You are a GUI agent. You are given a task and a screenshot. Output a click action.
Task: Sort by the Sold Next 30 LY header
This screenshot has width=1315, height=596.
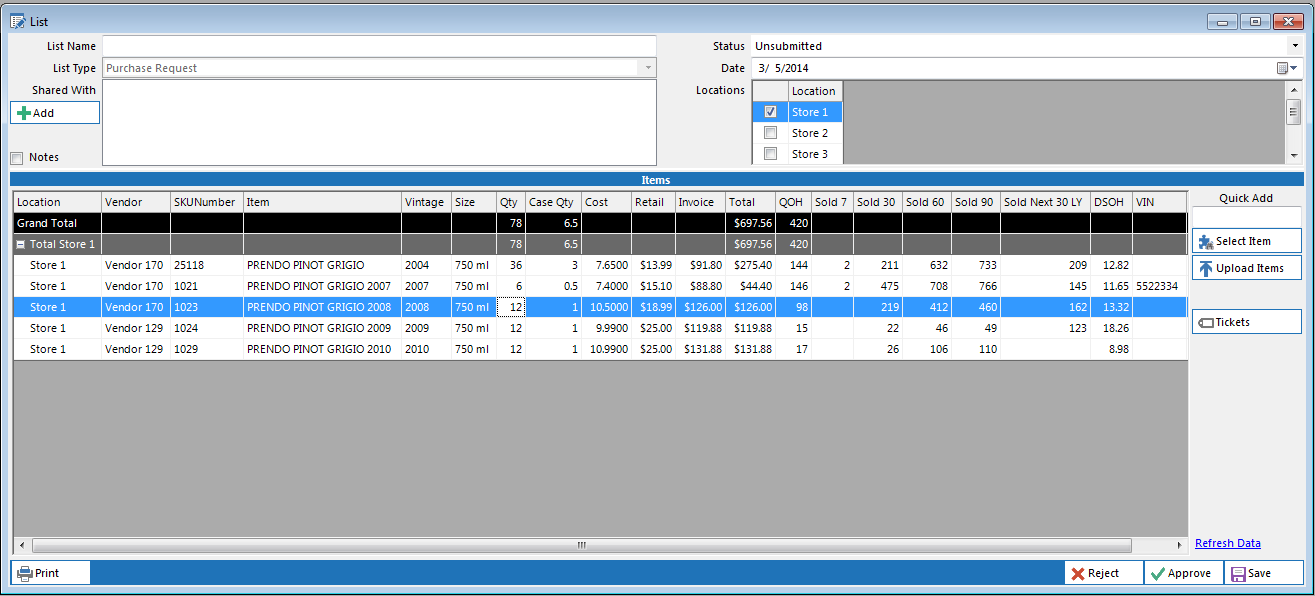click(1045, 202)
